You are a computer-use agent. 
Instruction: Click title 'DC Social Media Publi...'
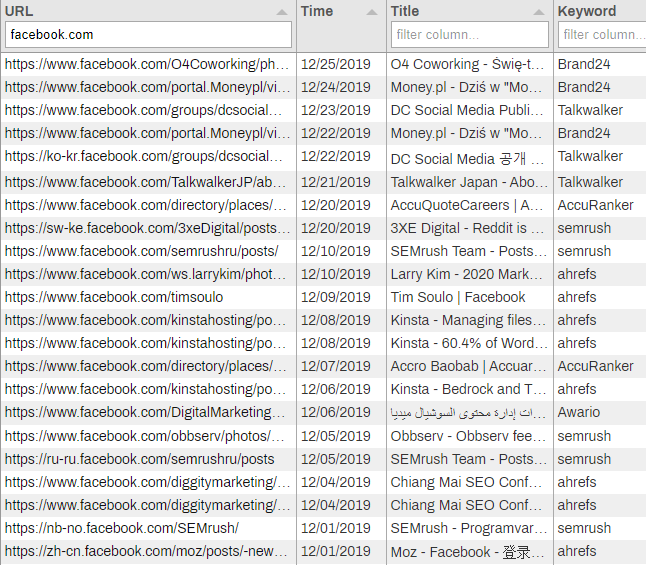[x=467, y=110]
